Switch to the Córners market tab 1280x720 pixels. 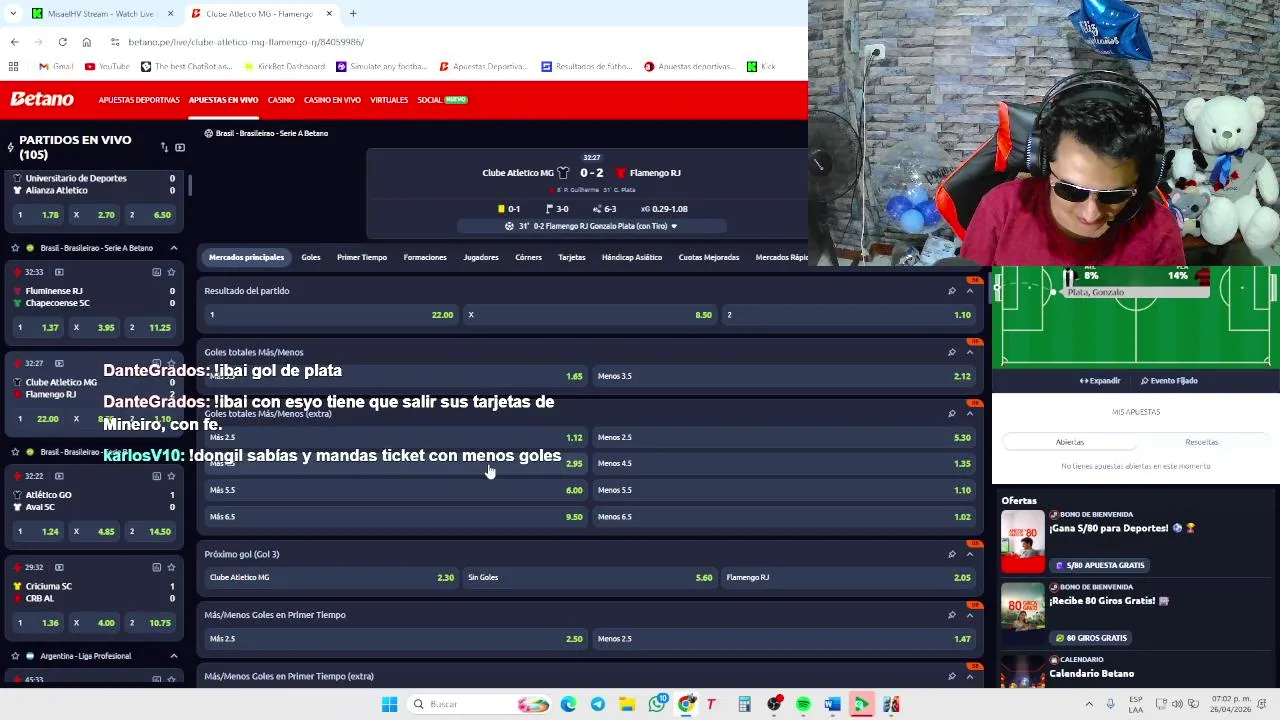click(x=528, y=257)
